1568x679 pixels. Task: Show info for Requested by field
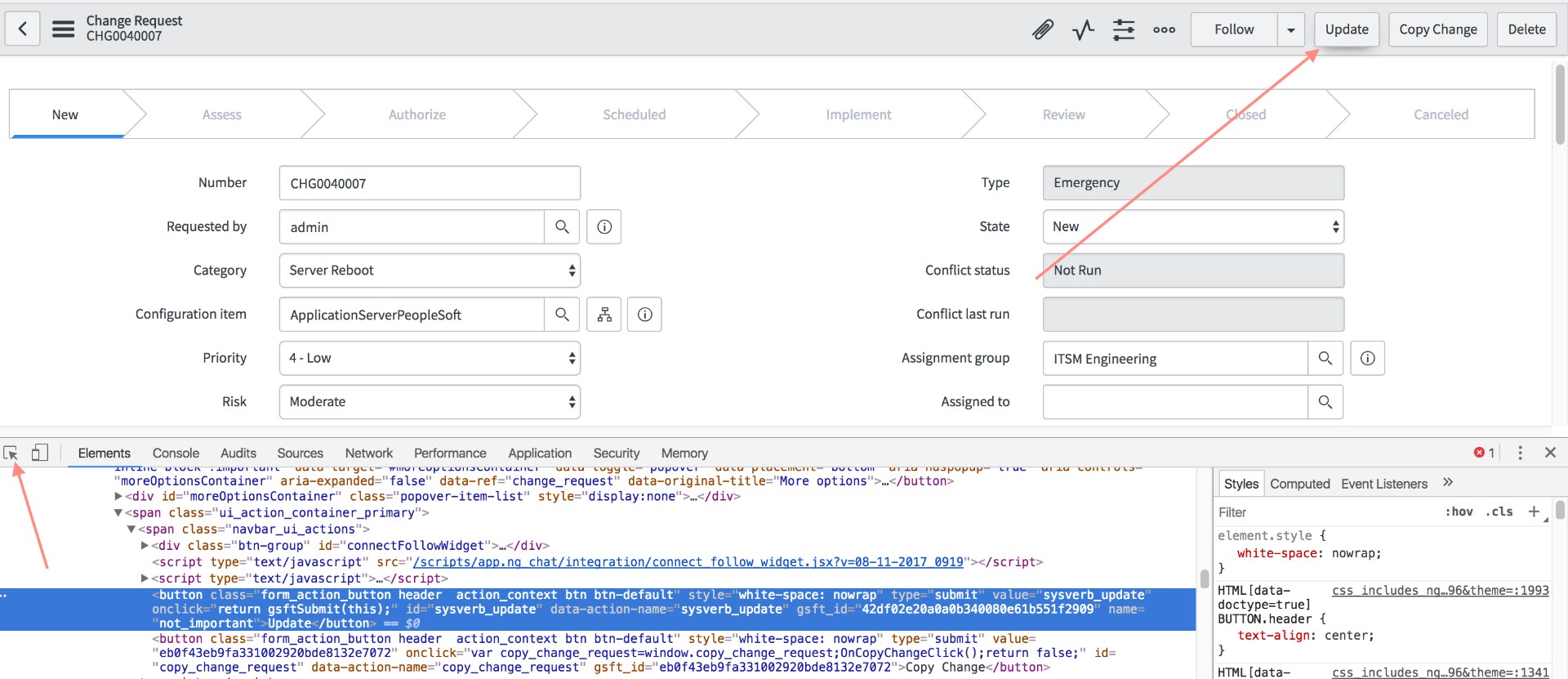pyautogui.click(x=604, y=227)
